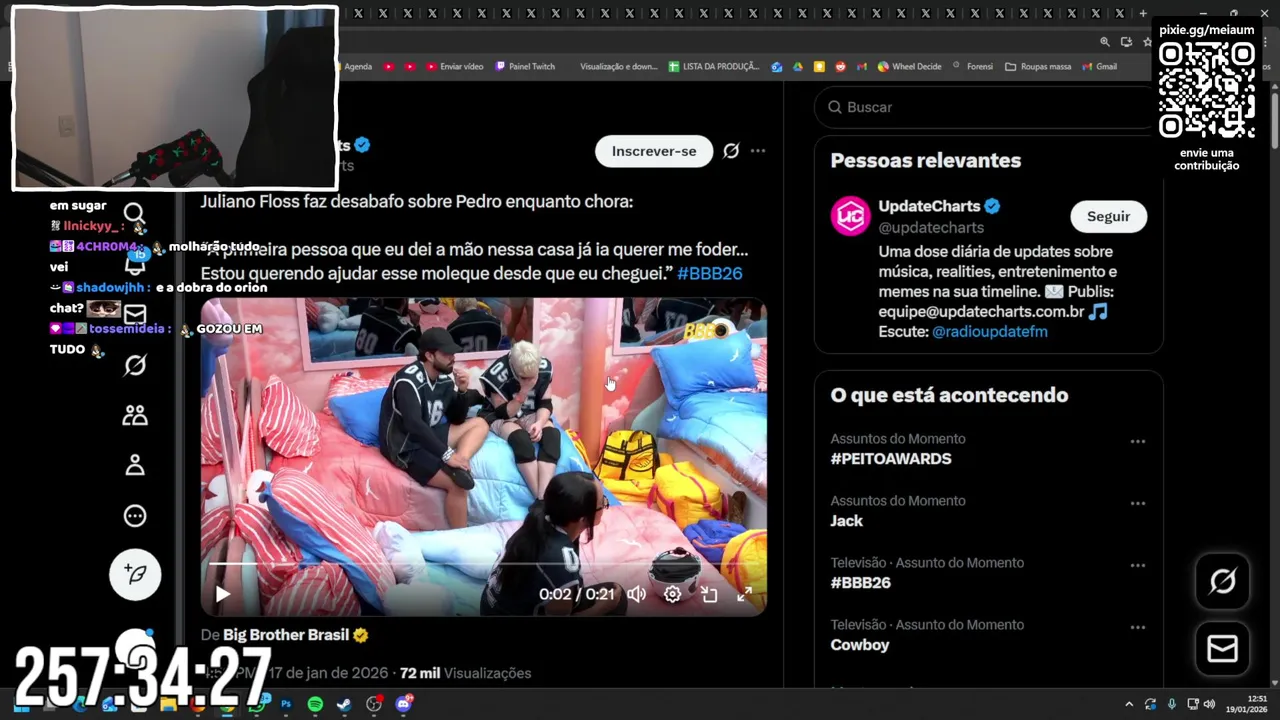Screen dimensions: 1280x720
Task: Open more options for #PEITOAWARDS trend
Action: (x=1138, y=441)
